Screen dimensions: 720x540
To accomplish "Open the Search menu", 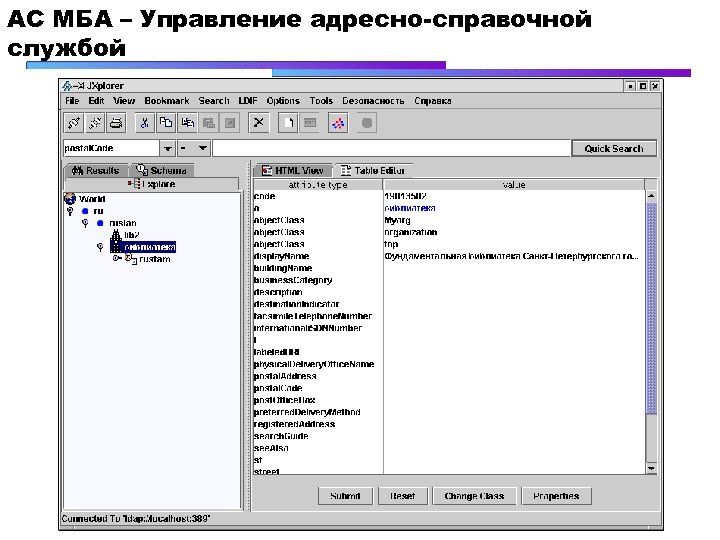I will coord(214,101).
